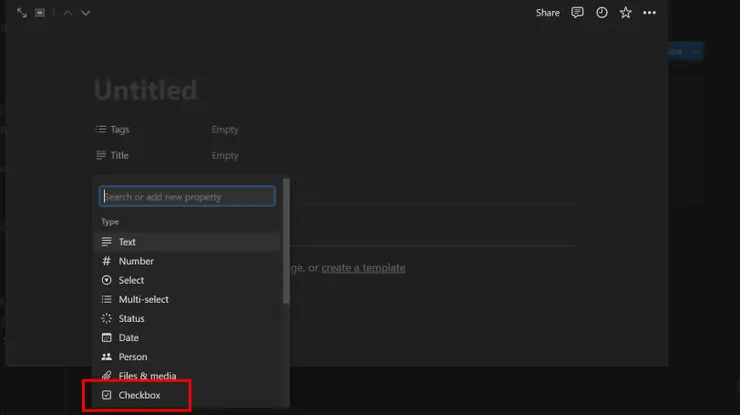Go to next page with down chevron

pyautogui.click(x=85, y=13)
